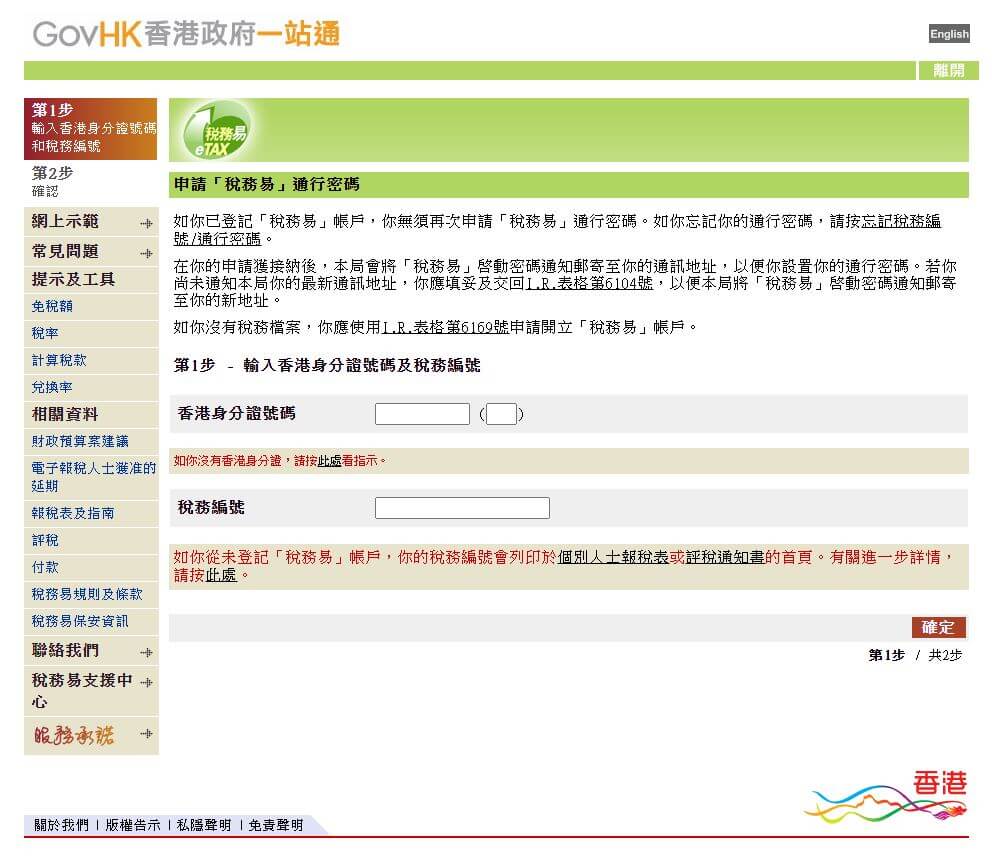The image size is (1004, 865).
Task: Open the 報稅表及指南 link
Action: pyautogui.click(x=73, y=513)
